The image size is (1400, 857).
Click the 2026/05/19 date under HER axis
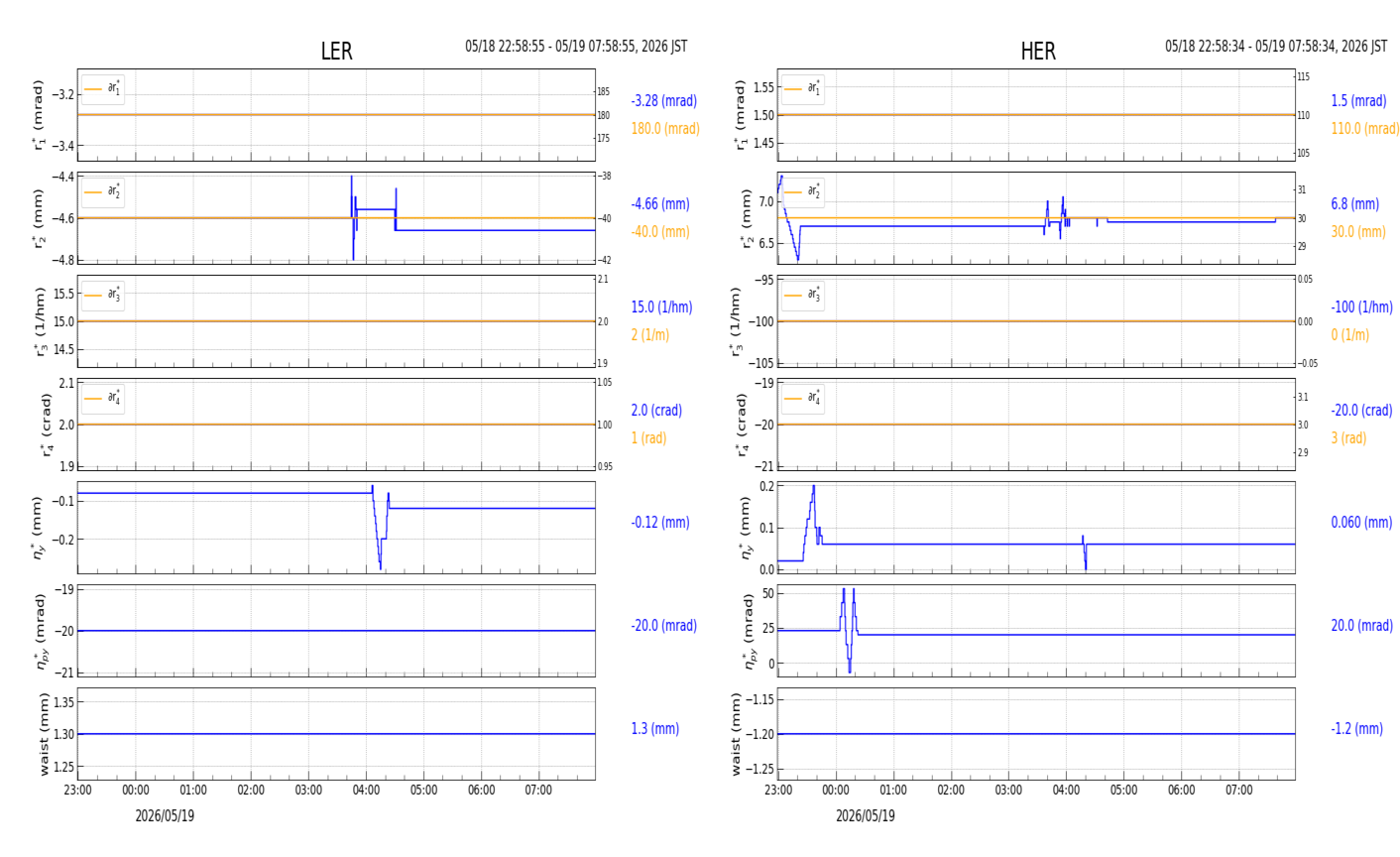(866, 816)
